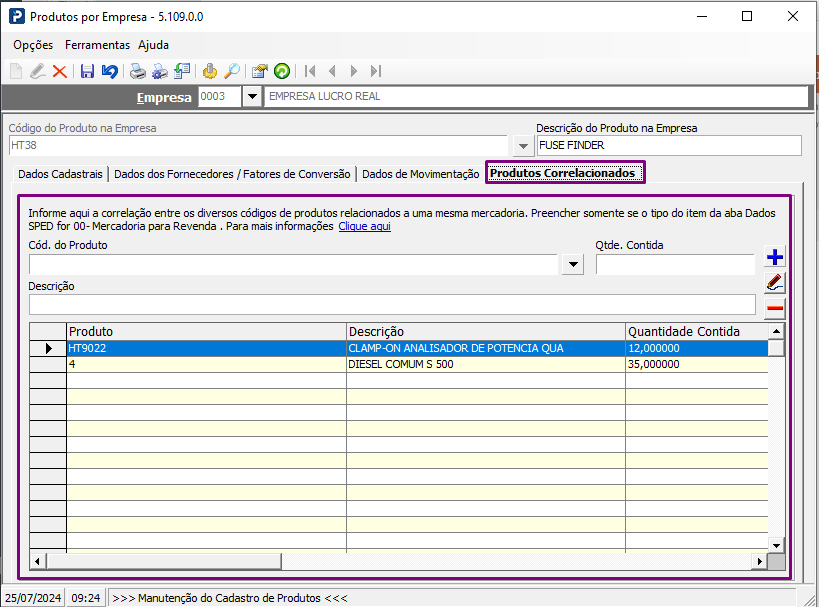Screen dimensions: 819x607
Task: Go to the last record arrow
Action: tap(376, 71)
